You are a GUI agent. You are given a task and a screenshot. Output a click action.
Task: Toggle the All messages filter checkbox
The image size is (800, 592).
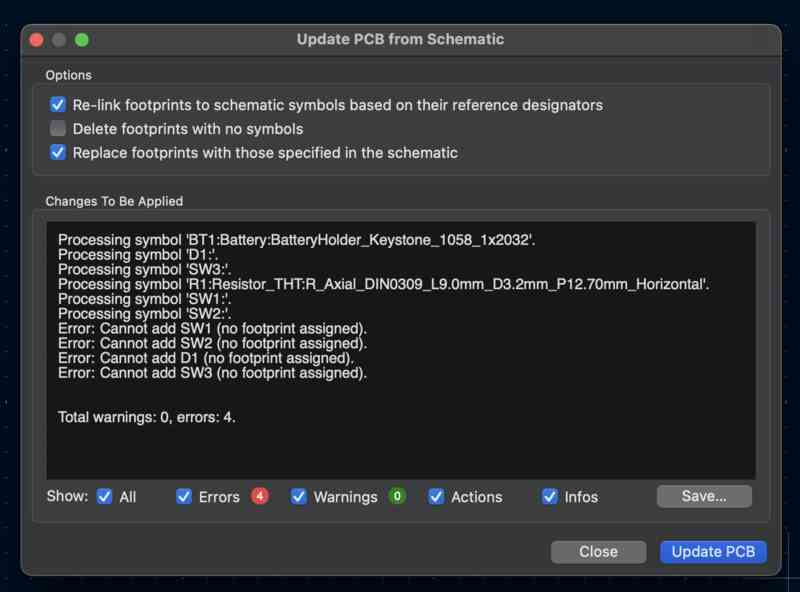[x=105, y=497]
